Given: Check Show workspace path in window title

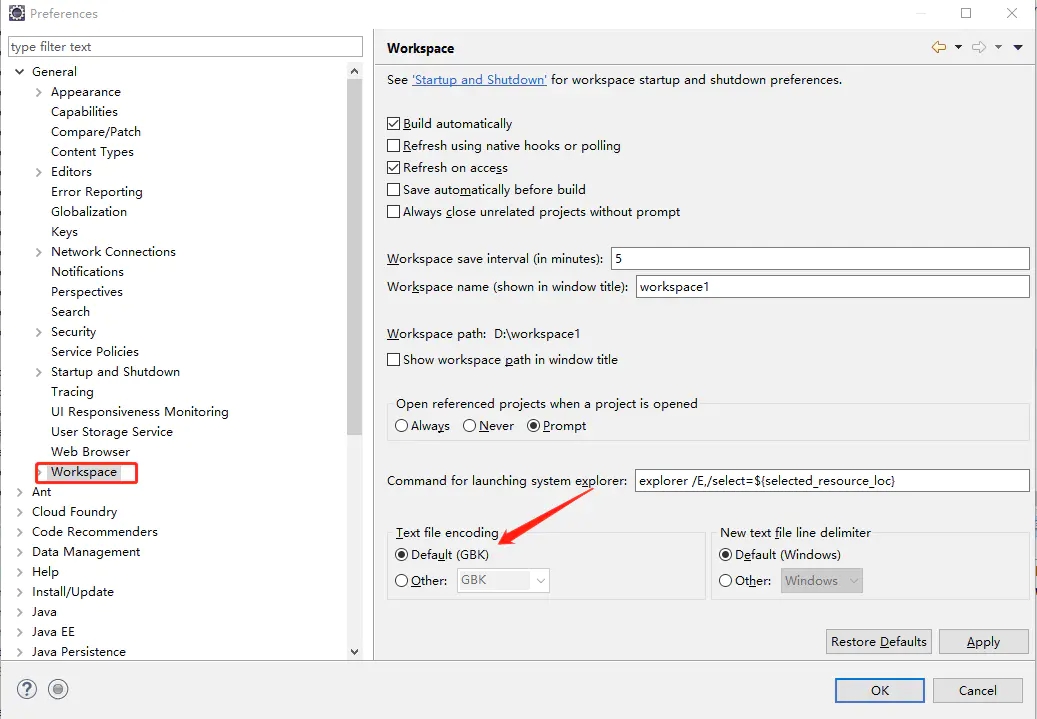Looking at the screenshot, I should pyautogui.click(x=394, y=360).
